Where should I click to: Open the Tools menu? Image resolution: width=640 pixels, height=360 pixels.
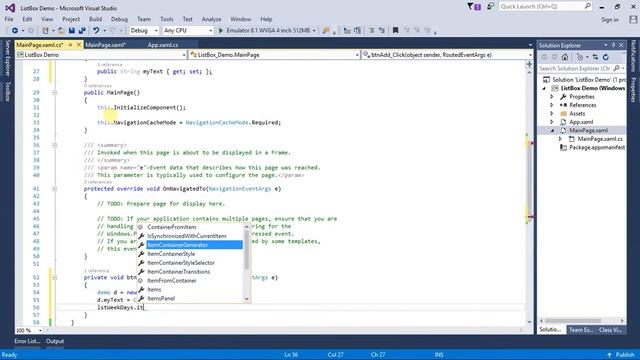pyautogui.click(x=167, y=19)
